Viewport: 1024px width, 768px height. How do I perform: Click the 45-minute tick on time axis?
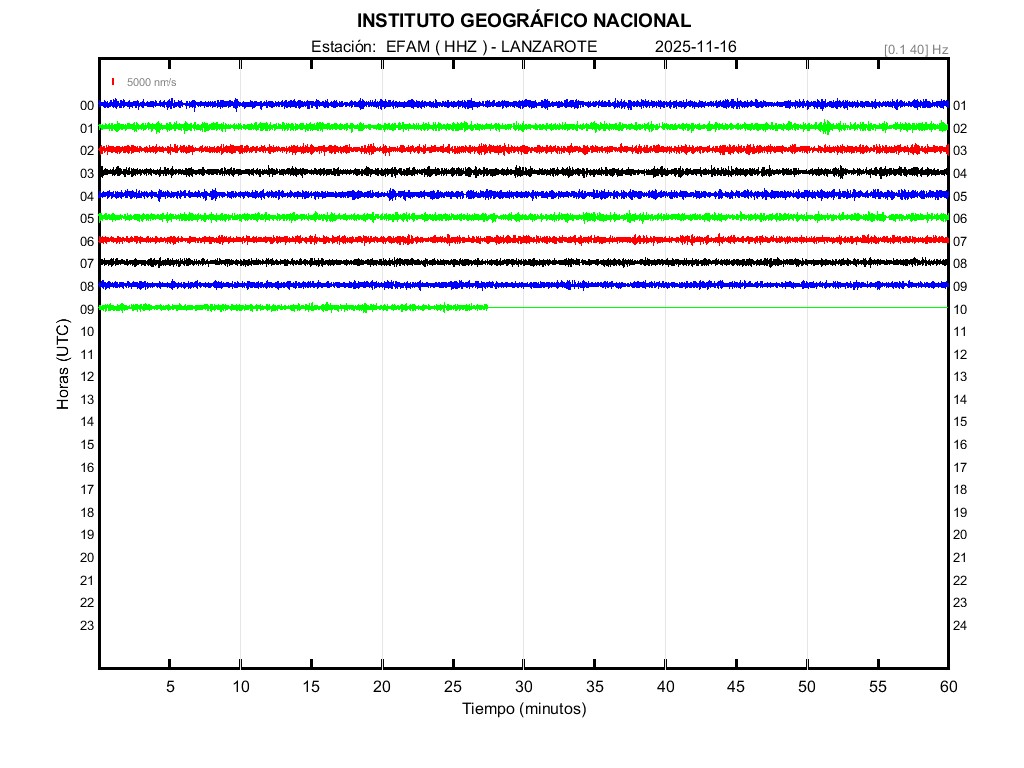pos(736,687)
